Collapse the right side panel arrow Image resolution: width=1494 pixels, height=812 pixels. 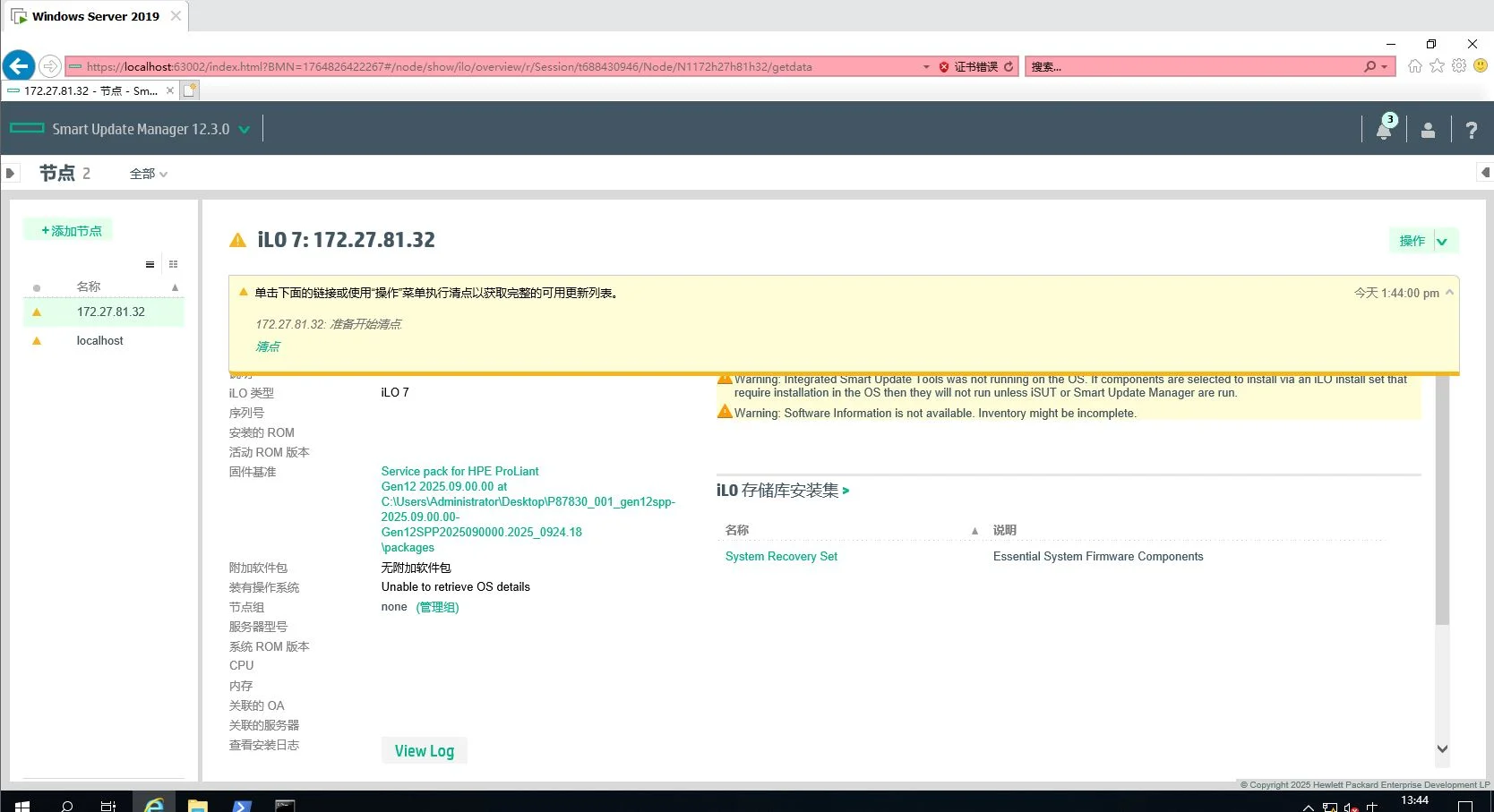[1485, 172]
